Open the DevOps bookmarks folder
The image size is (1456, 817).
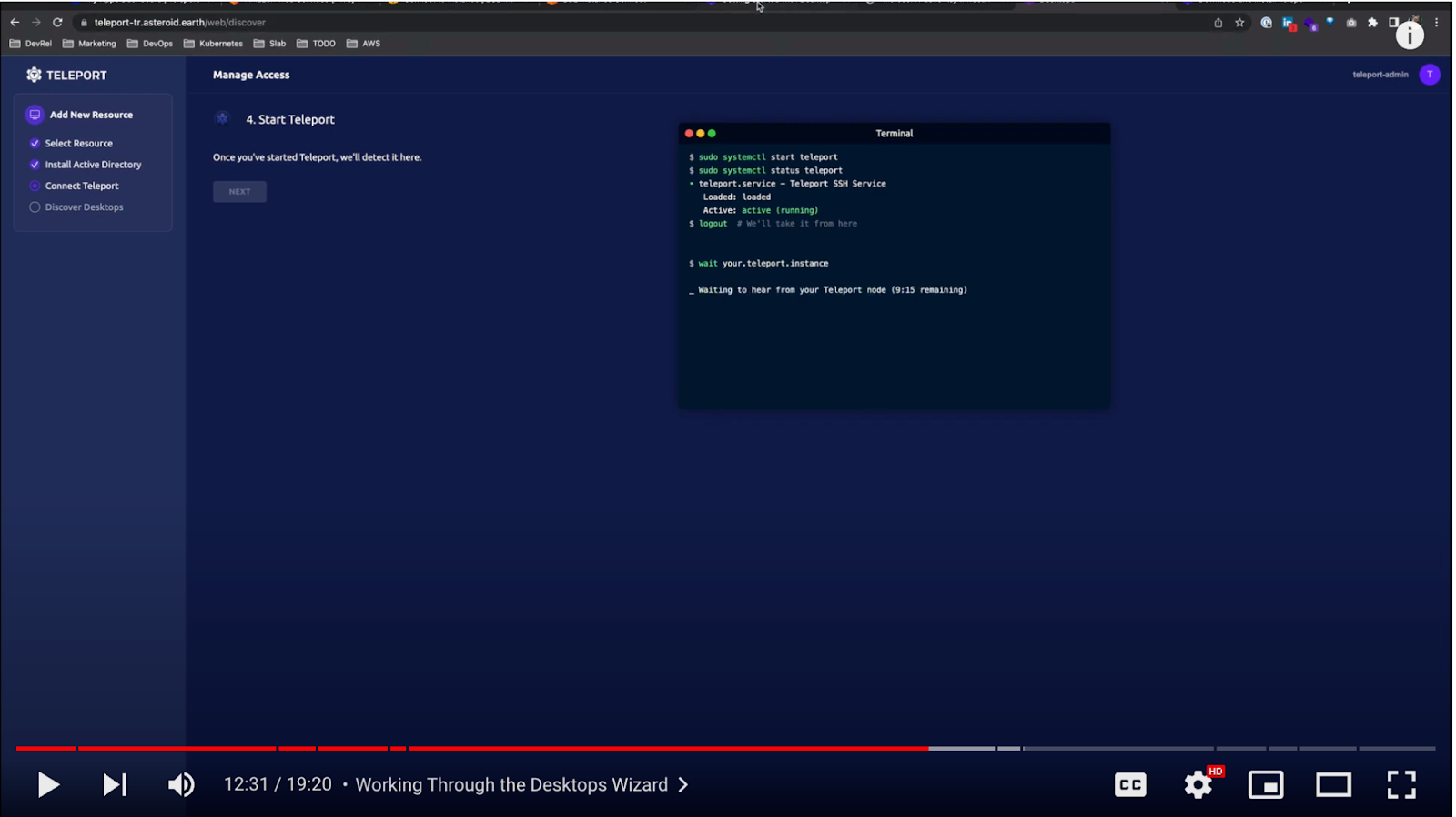(150, 44)
